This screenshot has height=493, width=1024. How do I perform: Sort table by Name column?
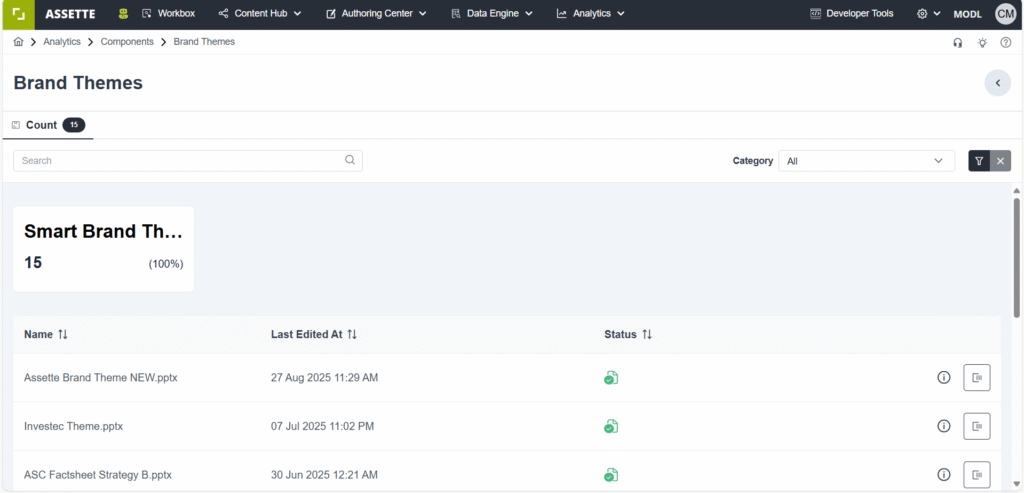(x=62, y=334)
